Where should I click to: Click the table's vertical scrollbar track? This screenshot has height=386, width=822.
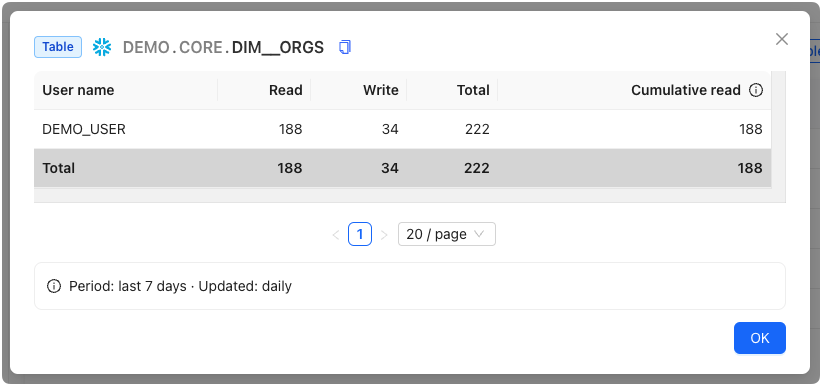(x=778, y=136)
